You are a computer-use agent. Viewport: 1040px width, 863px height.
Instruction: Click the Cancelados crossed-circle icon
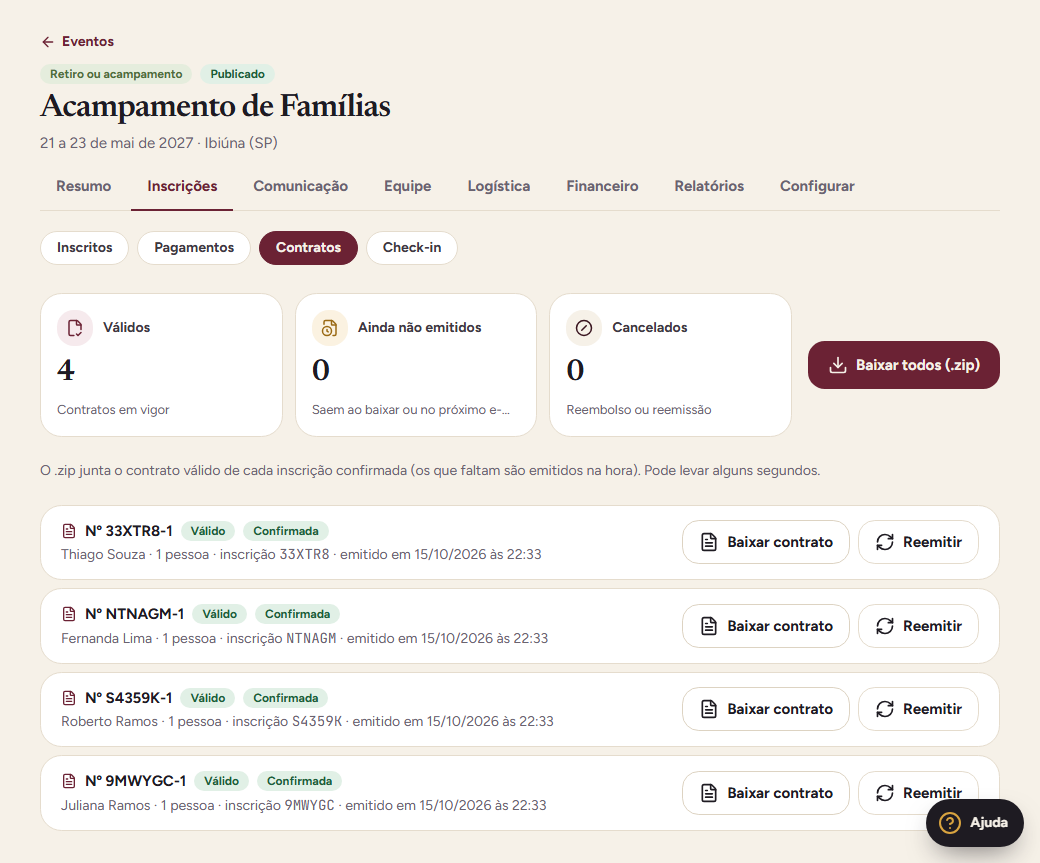584,328
